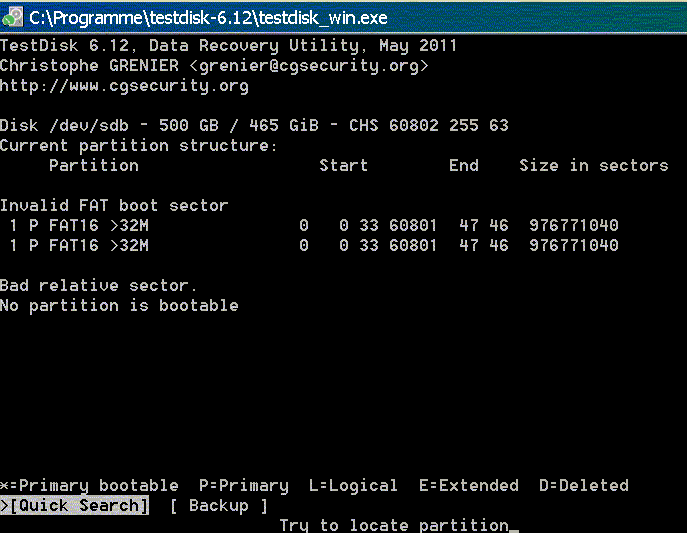Click the 'E=Extended' legend entry
The height and width of the screenshot is (533, 687).
coord(469,485)
